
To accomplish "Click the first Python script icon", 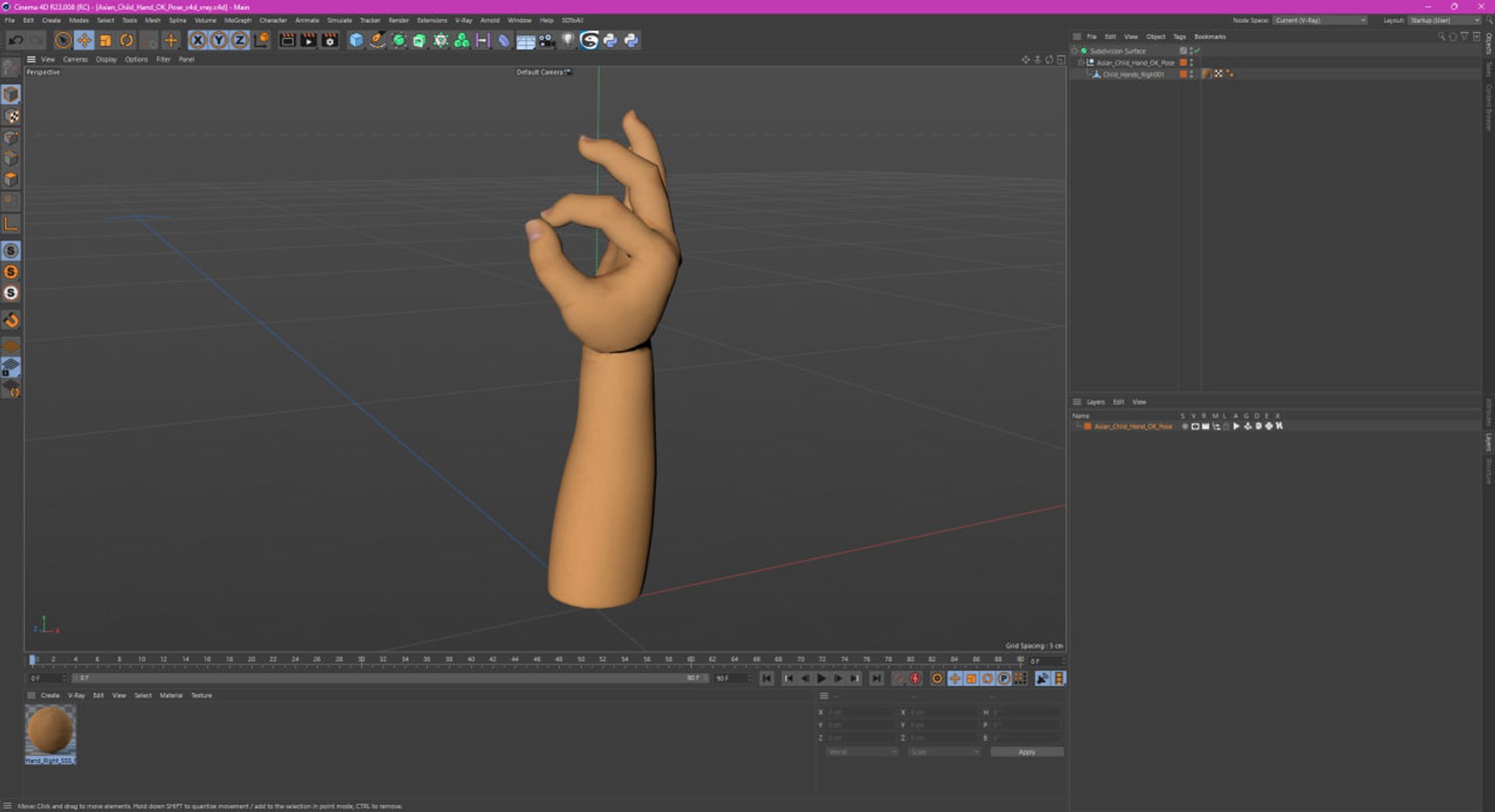I will click(610, 40).
